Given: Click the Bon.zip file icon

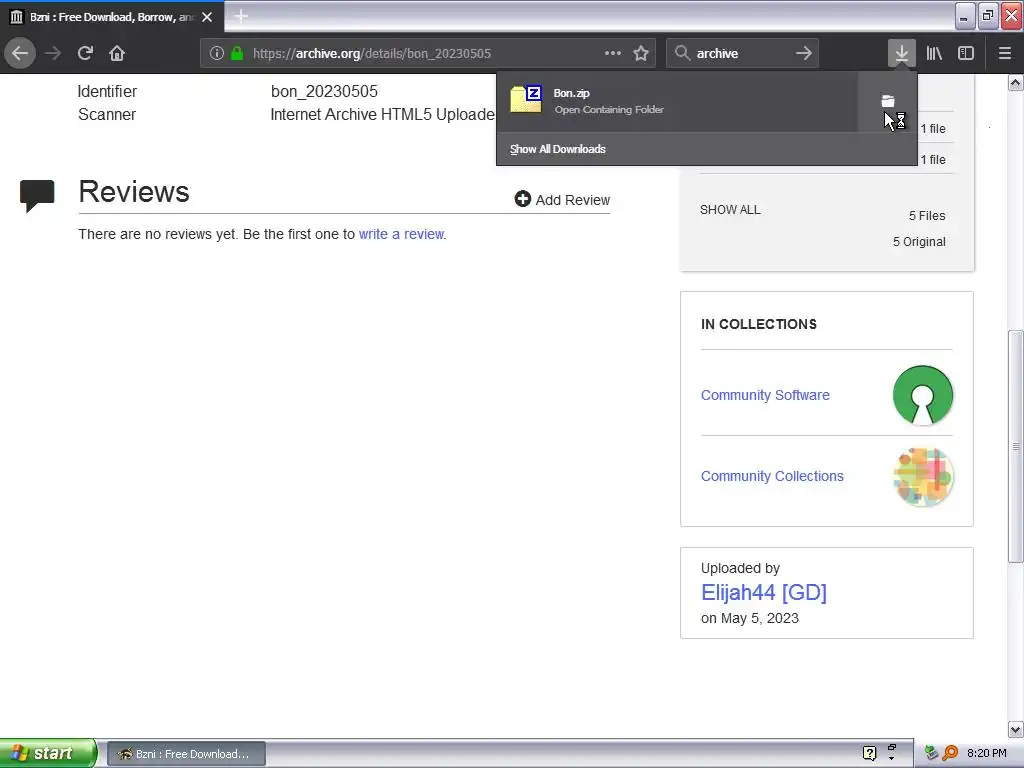Looking at the screenshot, I should [526, 99].
